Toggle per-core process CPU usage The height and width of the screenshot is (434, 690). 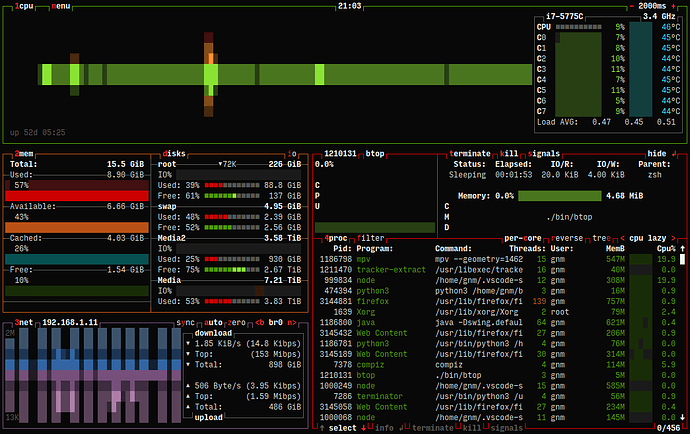pos(523,238)
